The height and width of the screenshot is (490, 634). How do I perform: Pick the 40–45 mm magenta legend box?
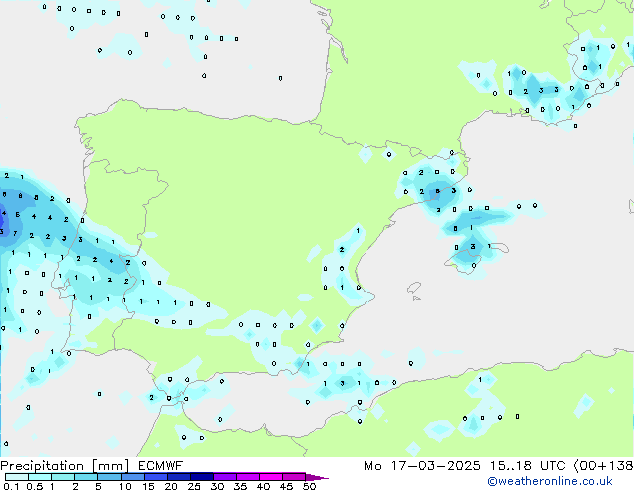(271, 477)
